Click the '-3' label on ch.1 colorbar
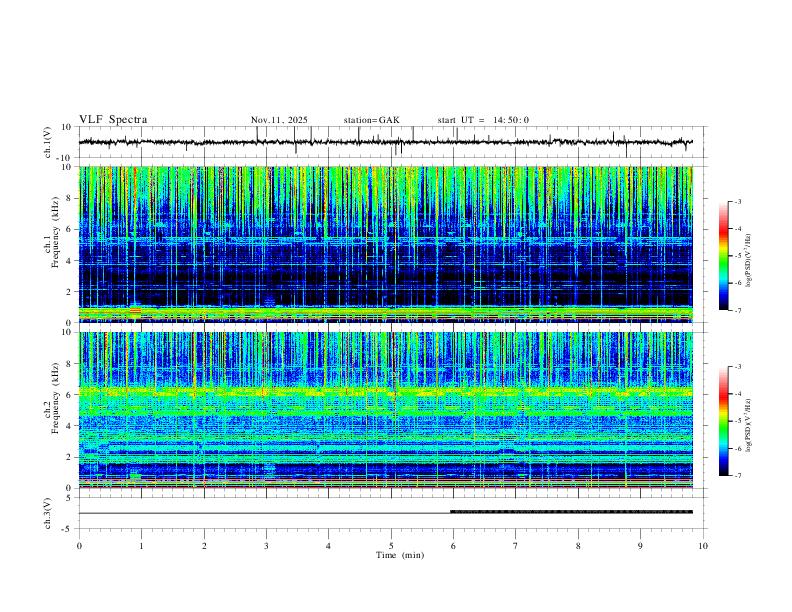 point(737,201)
